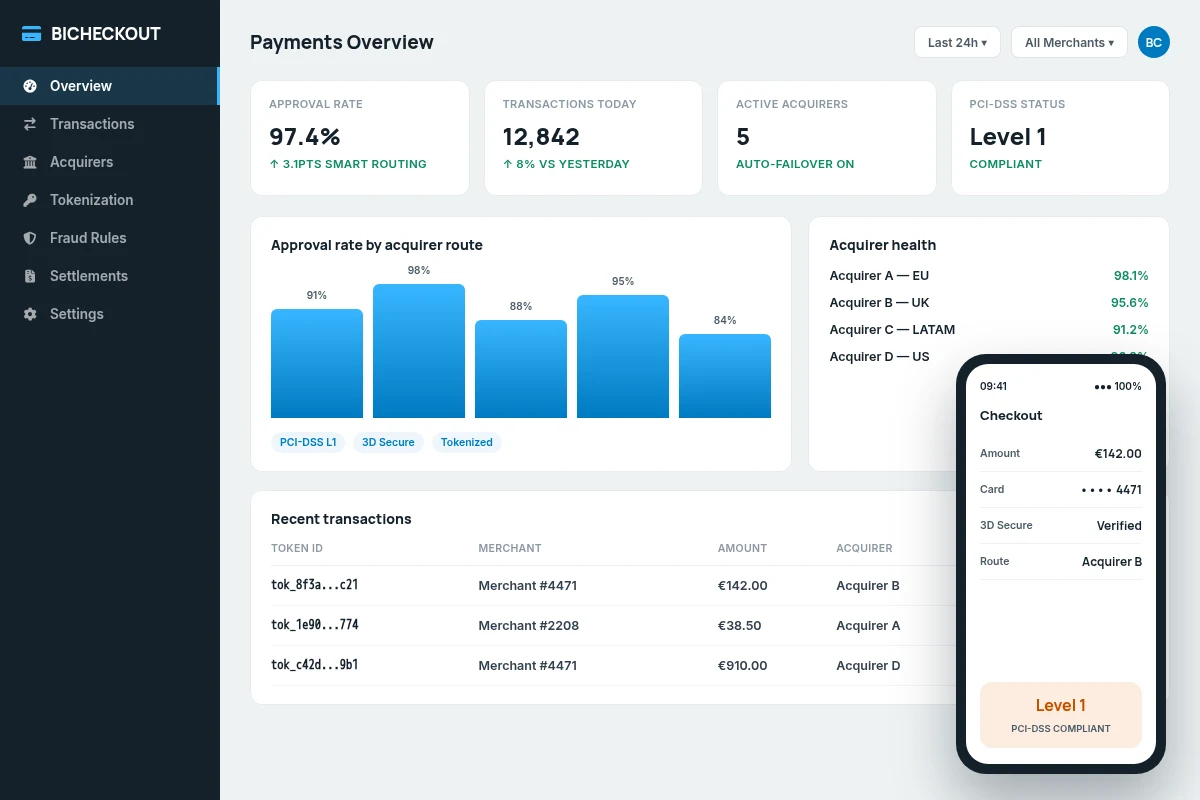This screenshot has height=800, width=1200.
Task: Click the 100% battery indicator on phone
Action: 1118,386
